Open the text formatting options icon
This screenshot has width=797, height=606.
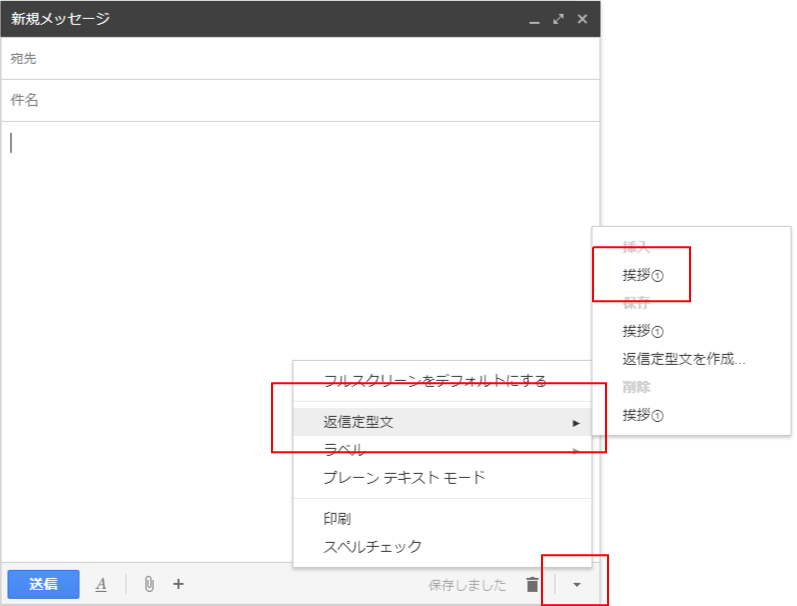tap(101, 585)
